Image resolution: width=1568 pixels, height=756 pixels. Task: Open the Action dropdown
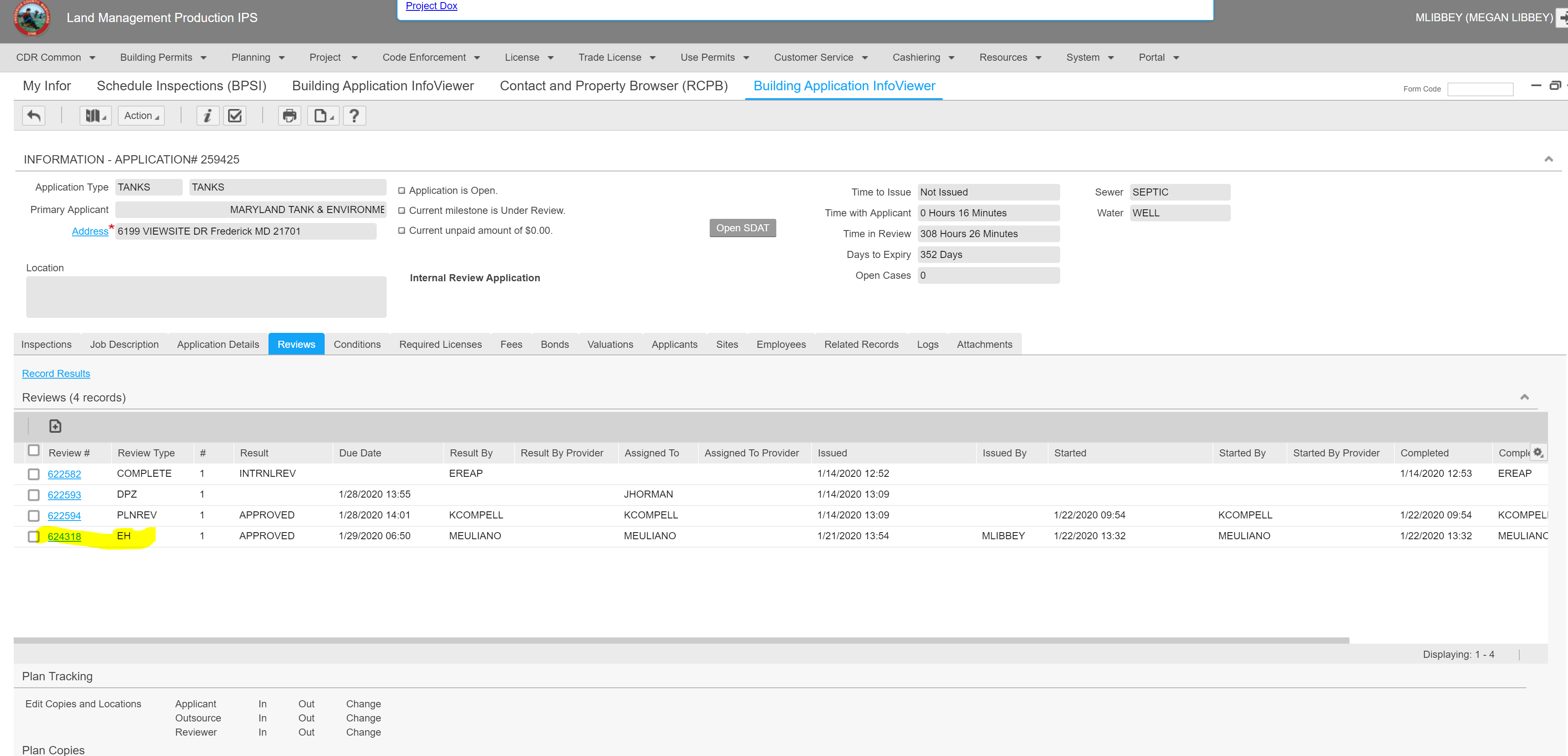click(x=141, y=116)
